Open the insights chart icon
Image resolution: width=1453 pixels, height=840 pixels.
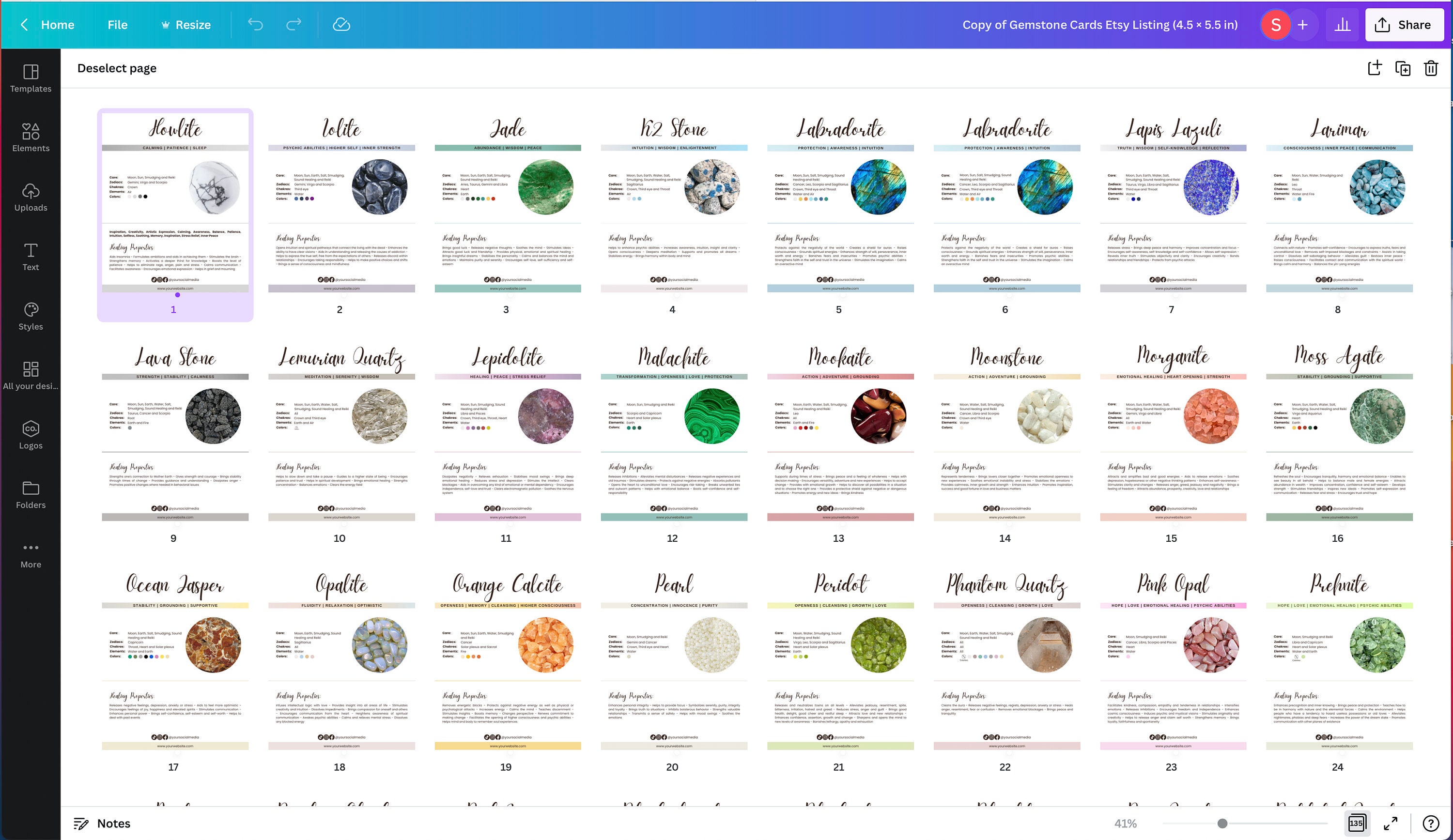[1342, 25]
